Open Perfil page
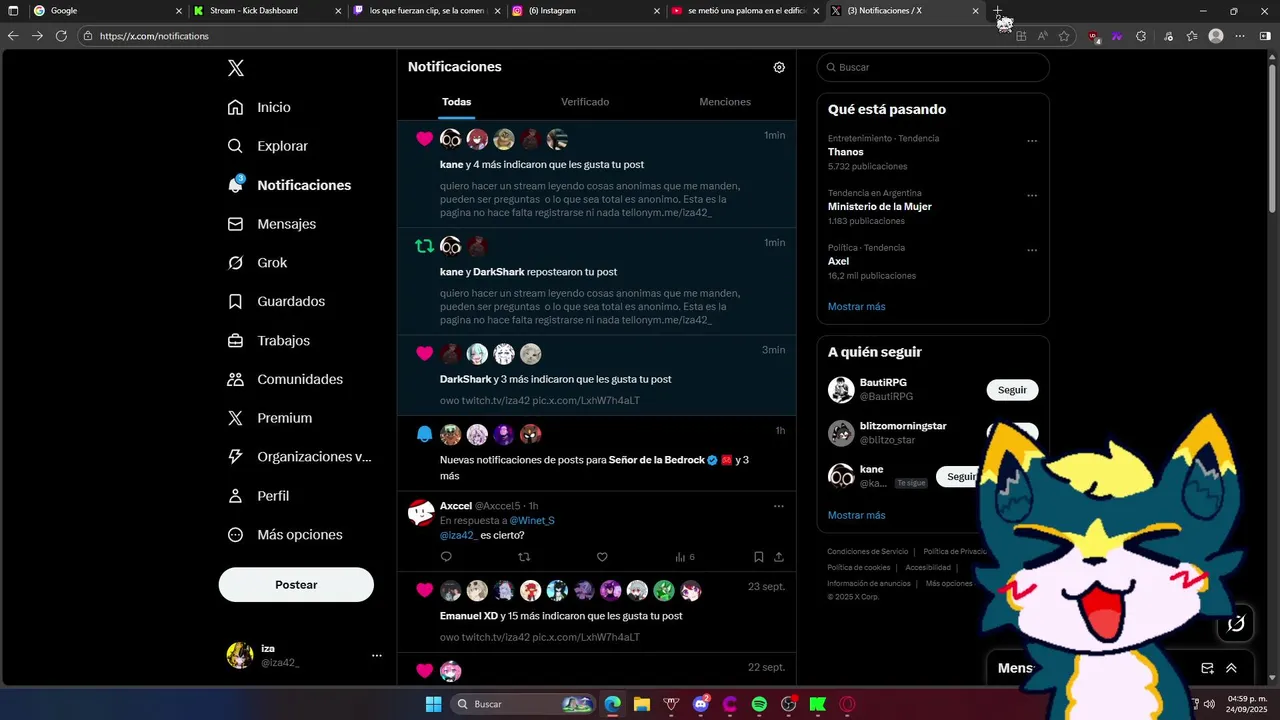The image size is (1280, 720). pyautogui.click(x=259, y=496)
